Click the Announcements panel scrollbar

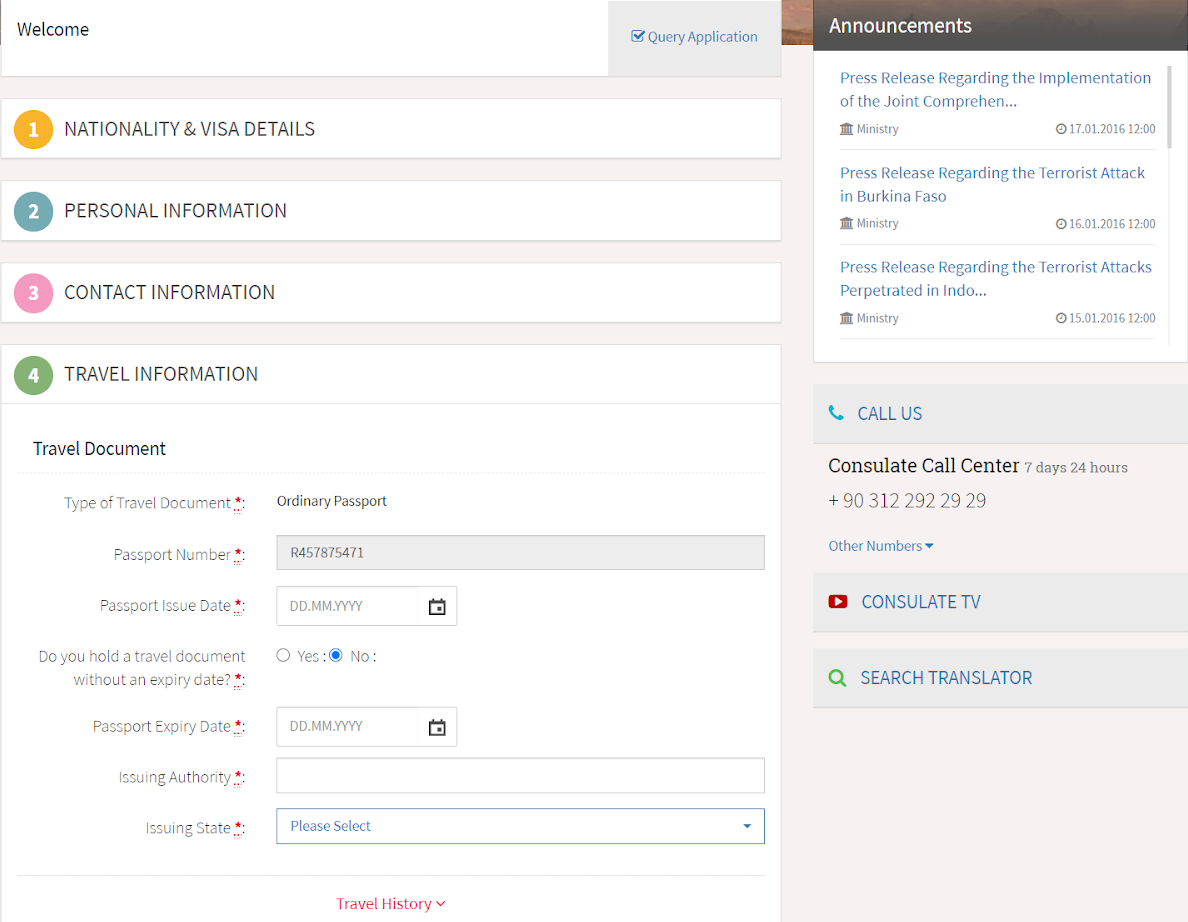(1169, 107)
